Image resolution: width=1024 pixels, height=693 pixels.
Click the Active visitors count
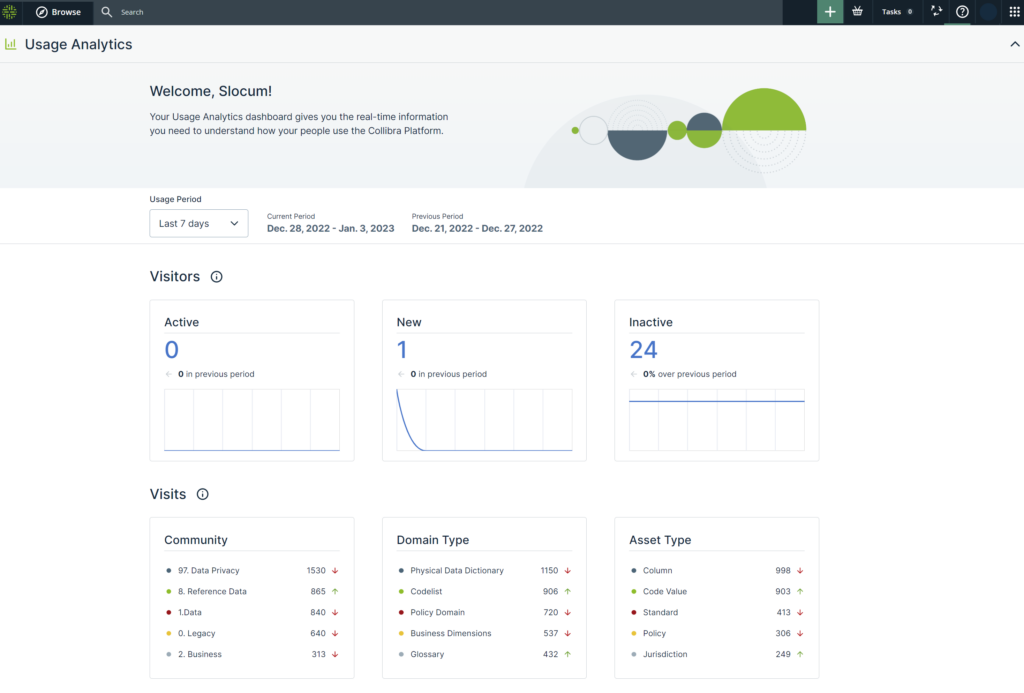[x=171, y=349]
